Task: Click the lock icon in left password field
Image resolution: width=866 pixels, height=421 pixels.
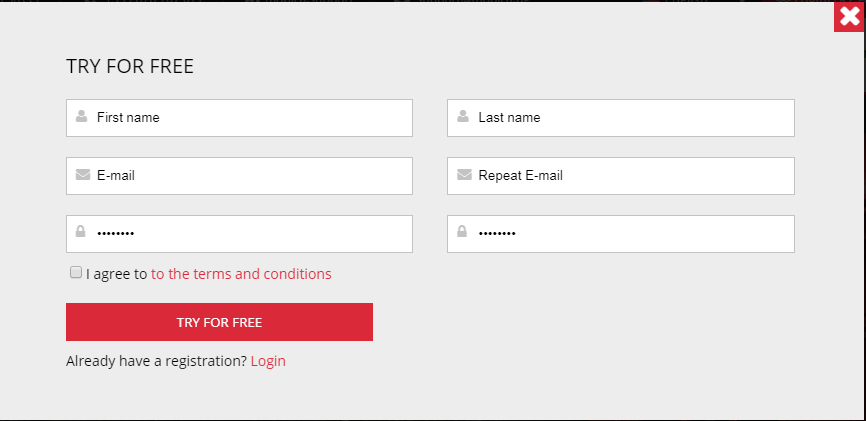Action: click(82, 233)
